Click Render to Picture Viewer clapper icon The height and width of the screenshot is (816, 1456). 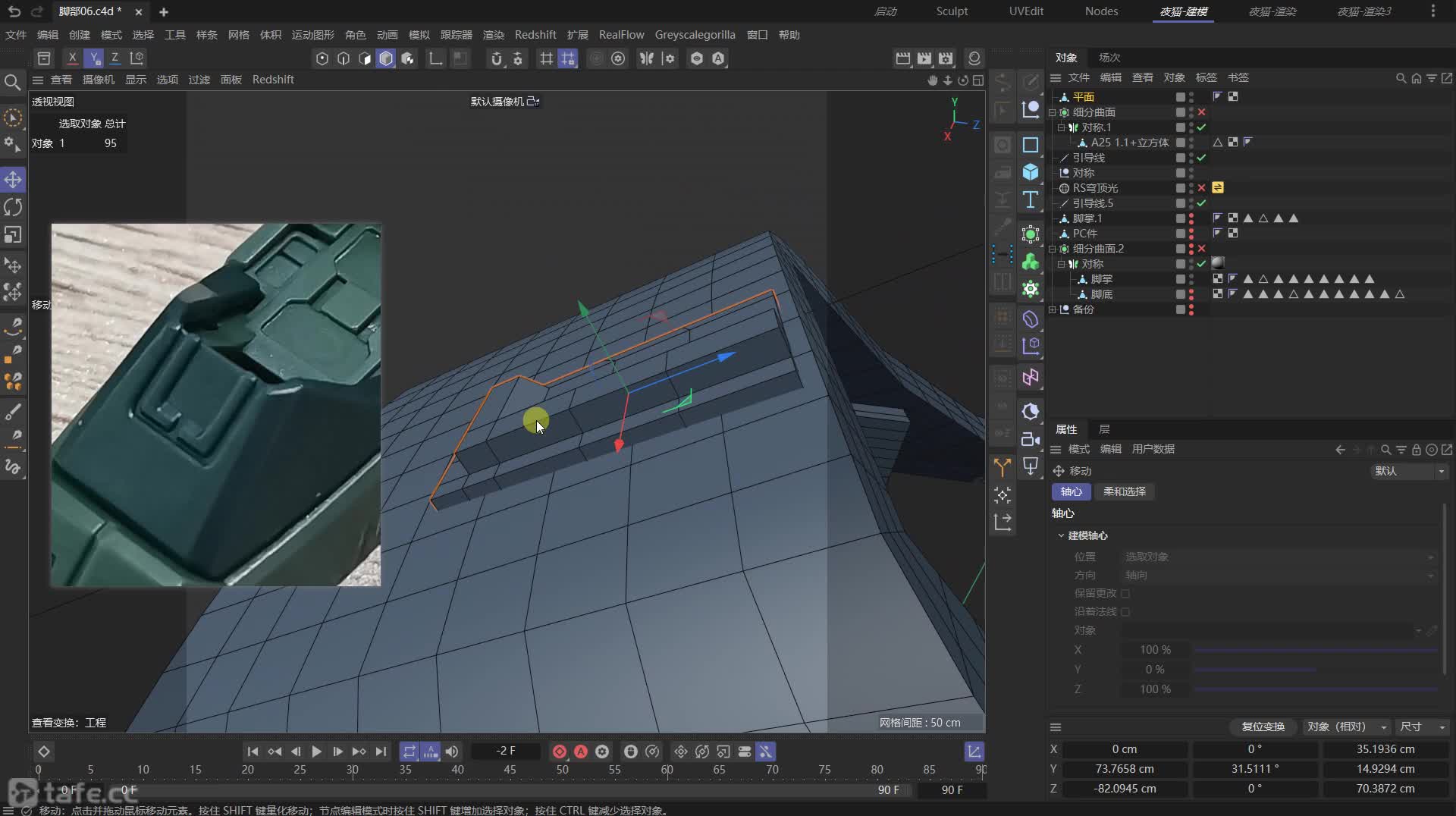[x=924, y=58]
